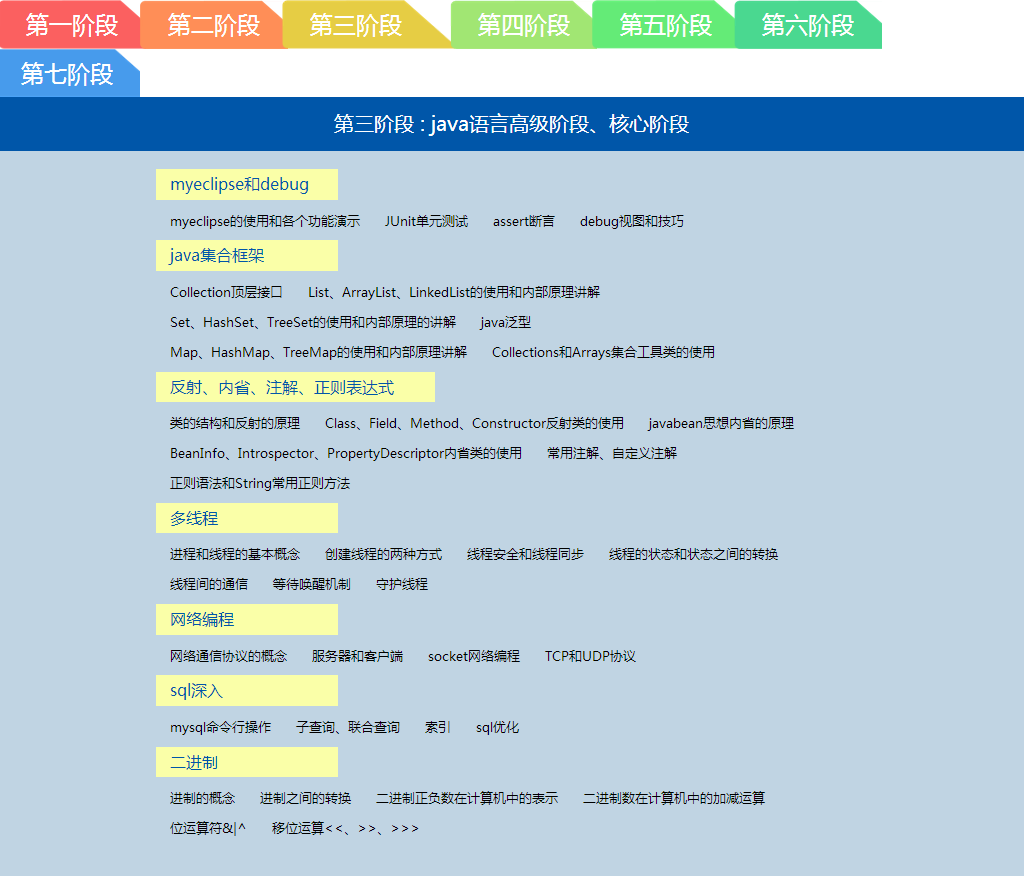Click 'sql优化' text

(x=497, y=727)
